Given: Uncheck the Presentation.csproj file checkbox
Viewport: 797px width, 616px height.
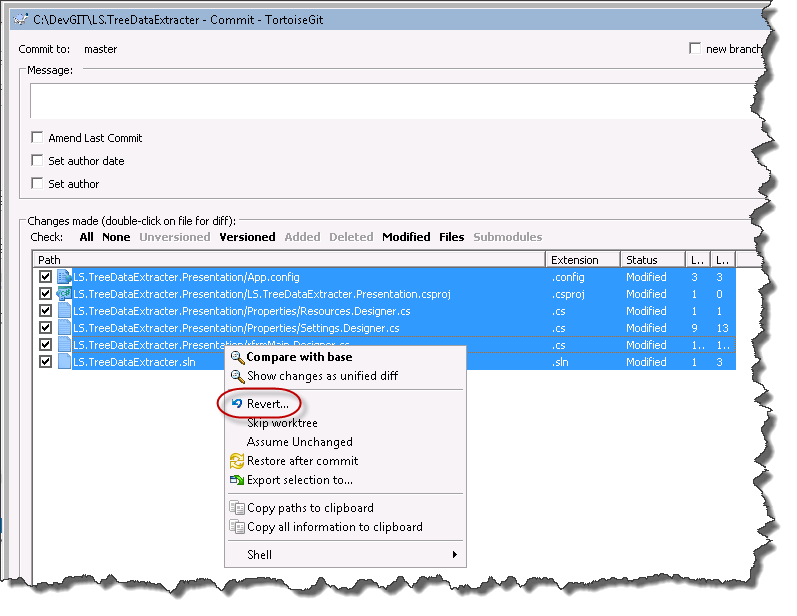Looking at the screenshot, I should pos(46,294).
